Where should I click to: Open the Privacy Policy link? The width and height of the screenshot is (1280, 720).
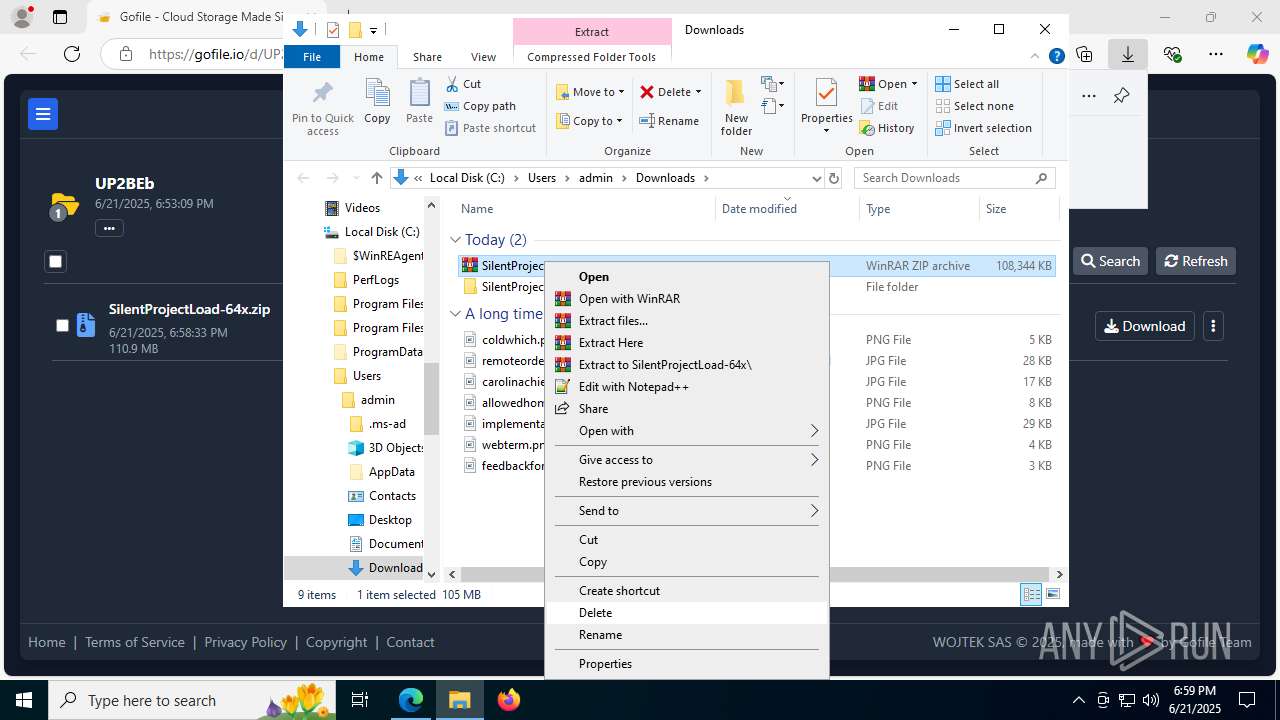click(245, 642)
